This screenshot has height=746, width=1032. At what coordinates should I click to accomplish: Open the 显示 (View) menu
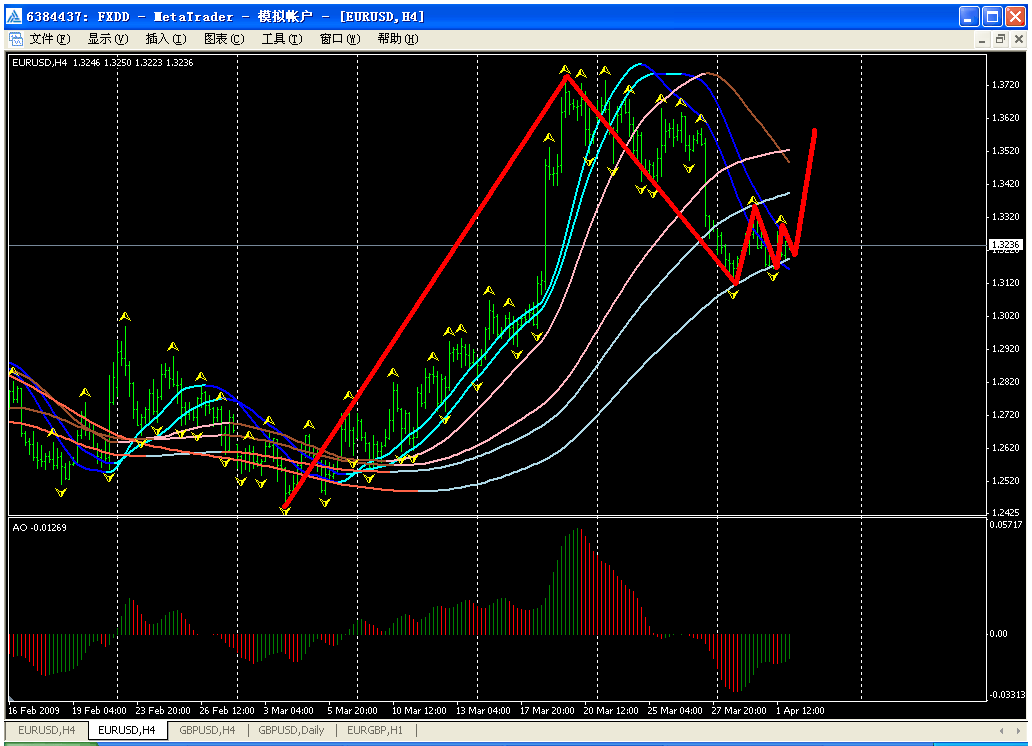click(108, 39)
